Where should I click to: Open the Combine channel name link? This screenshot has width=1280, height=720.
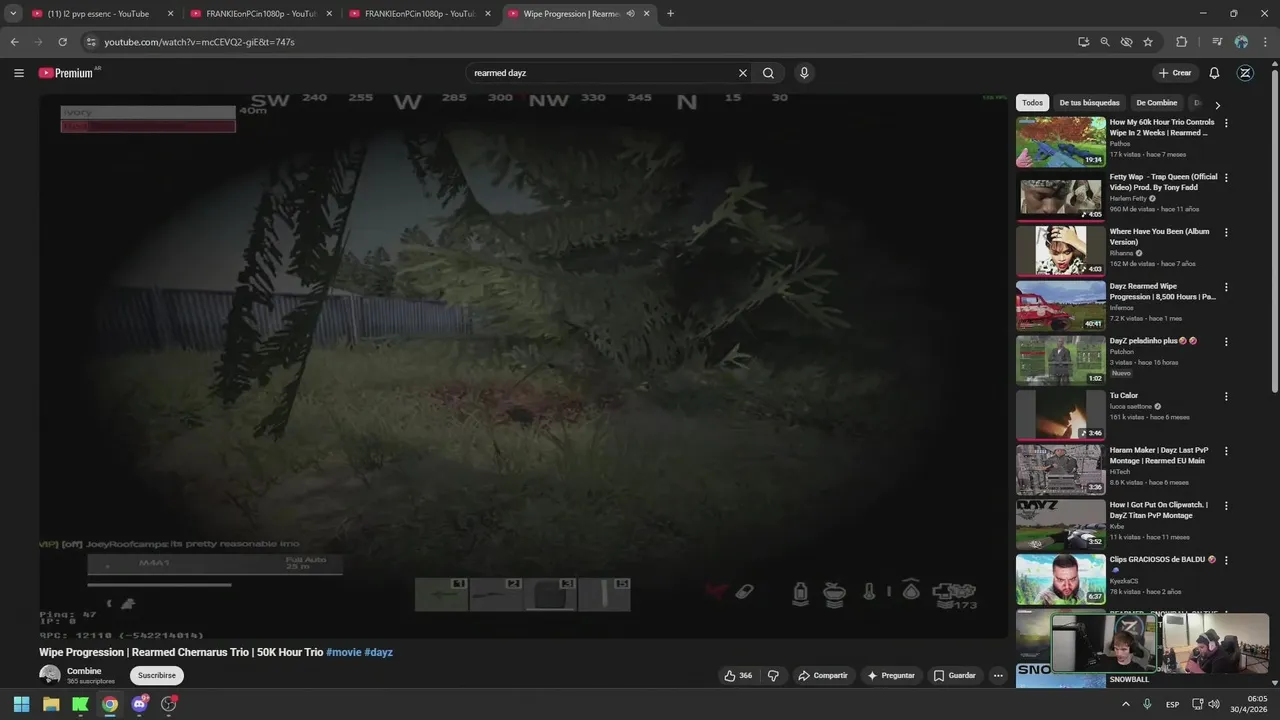click(84, 671)
